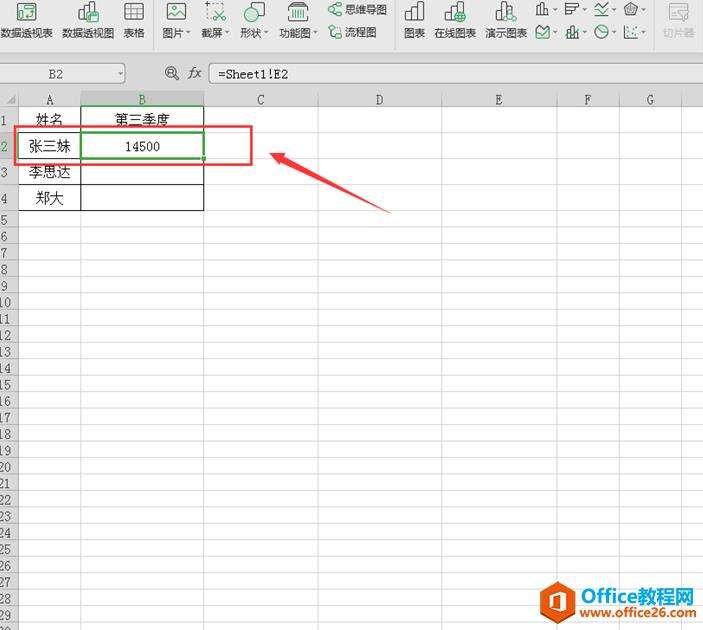Select column E header
703x630 pixels.
[x=499, y=100]
